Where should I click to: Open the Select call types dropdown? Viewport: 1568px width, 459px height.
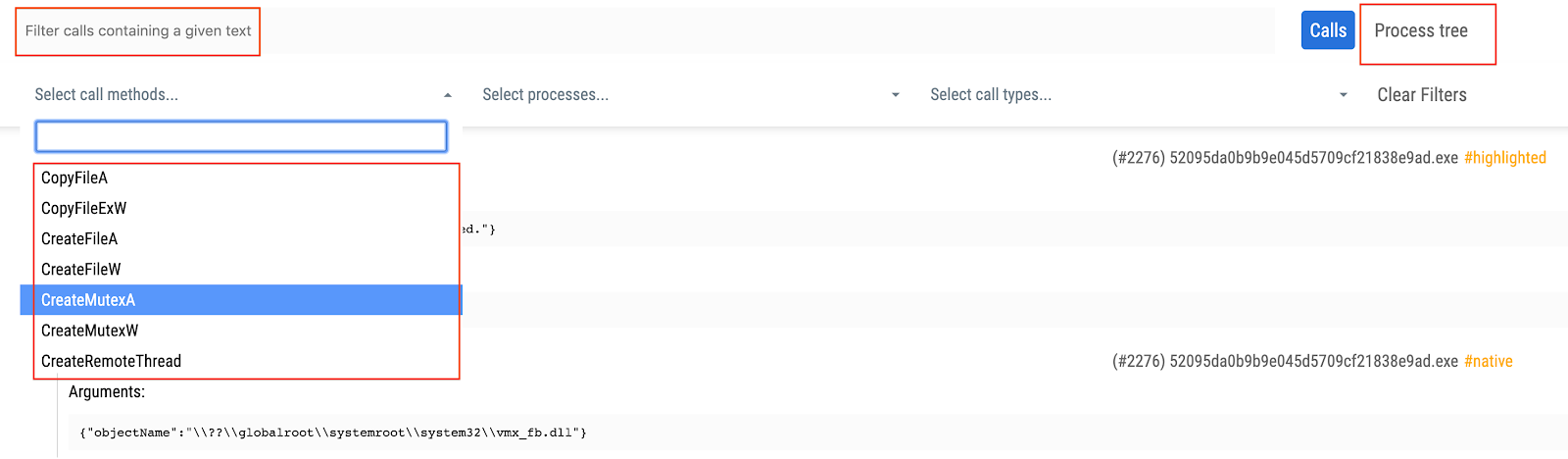point(1139,95)
